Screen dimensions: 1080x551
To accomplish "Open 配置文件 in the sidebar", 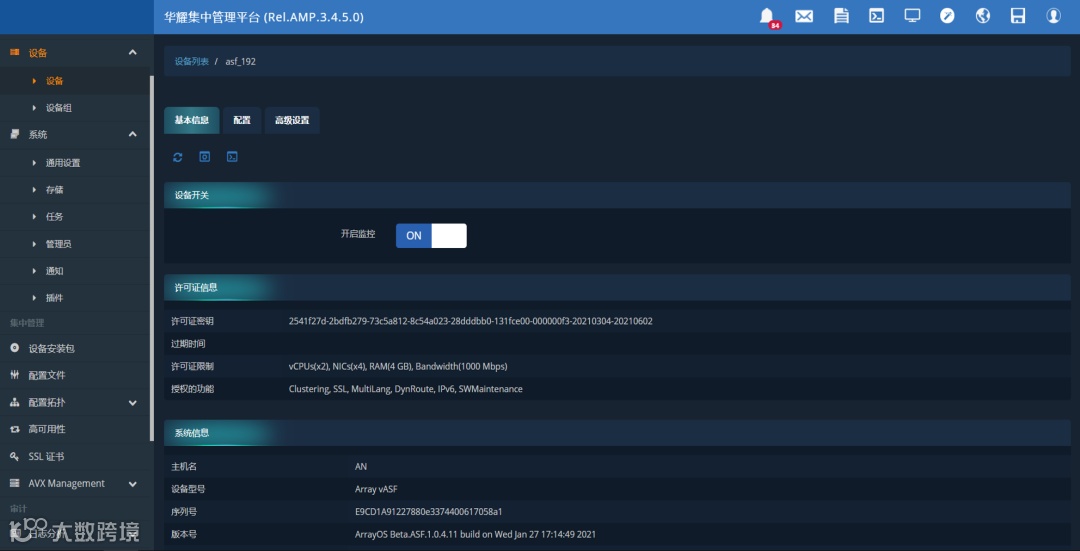I will (47, 375).
